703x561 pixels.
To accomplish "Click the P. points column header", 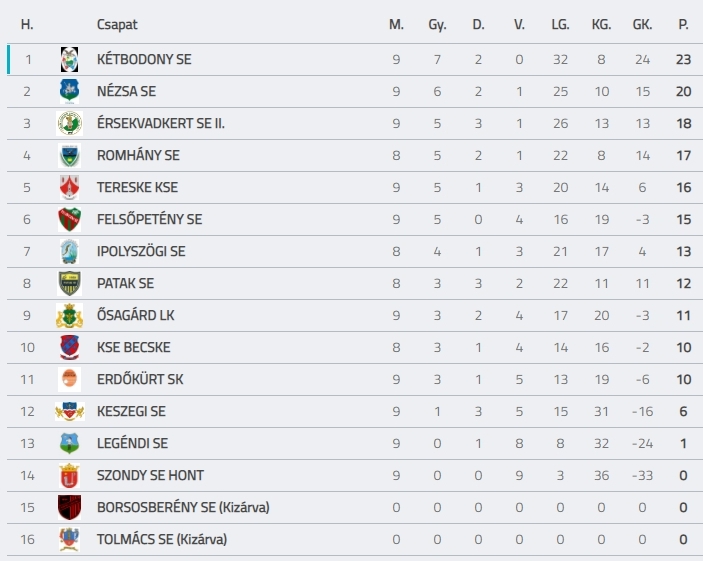I will click(x=683, y=24).
